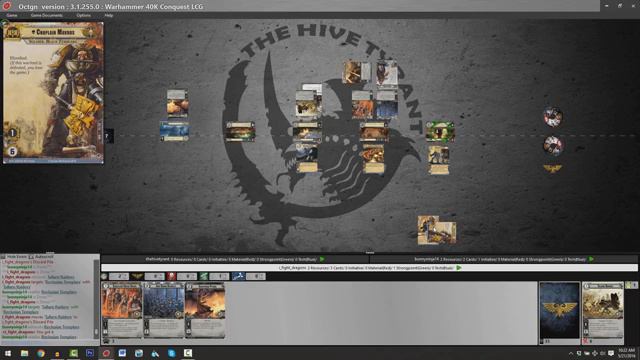Select the third card in hand
This screenshot has height=360, width=640.
205,310
